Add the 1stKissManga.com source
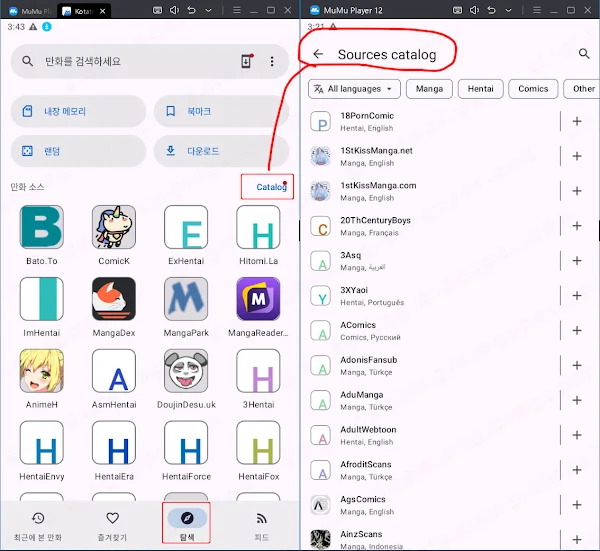This screenshot has height=551, width=600. [577, 191]
